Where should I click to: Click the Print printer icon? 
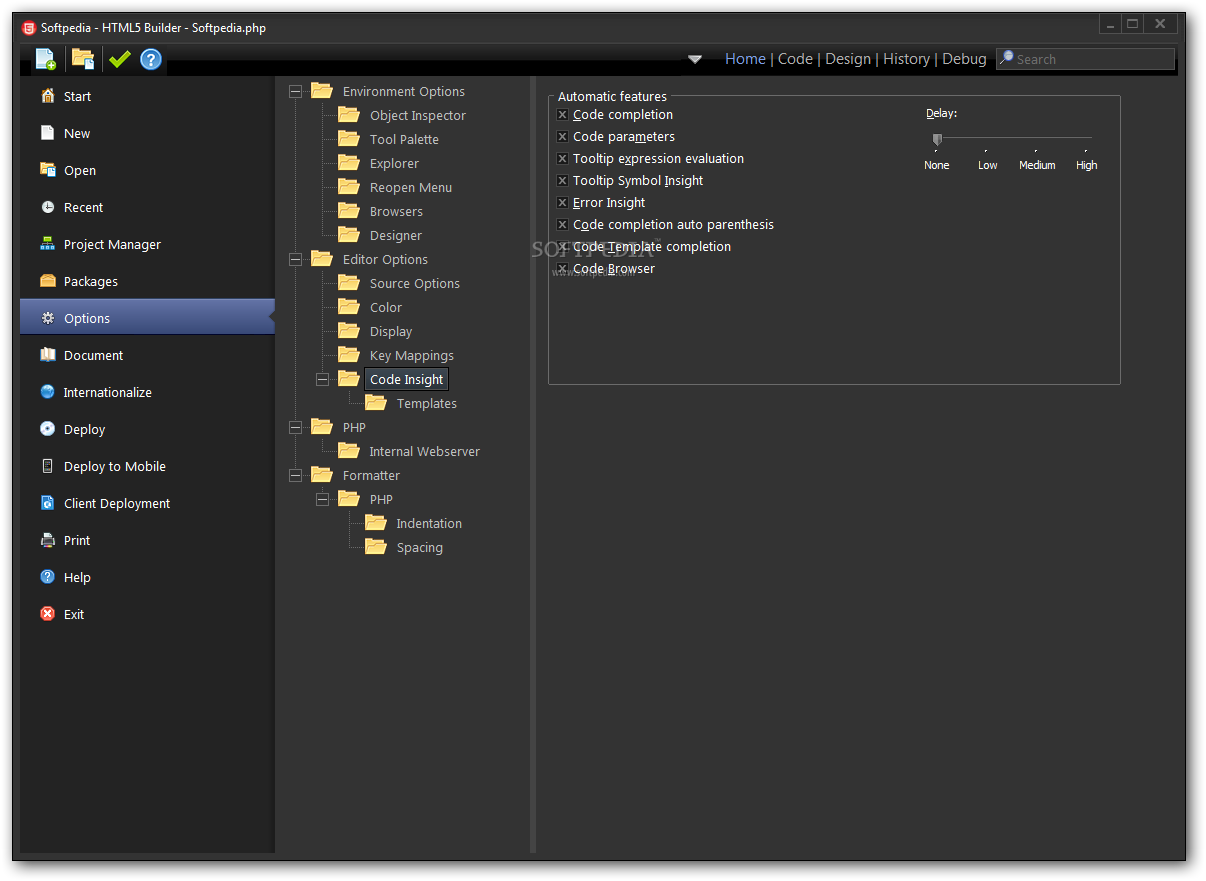(47, 540)
